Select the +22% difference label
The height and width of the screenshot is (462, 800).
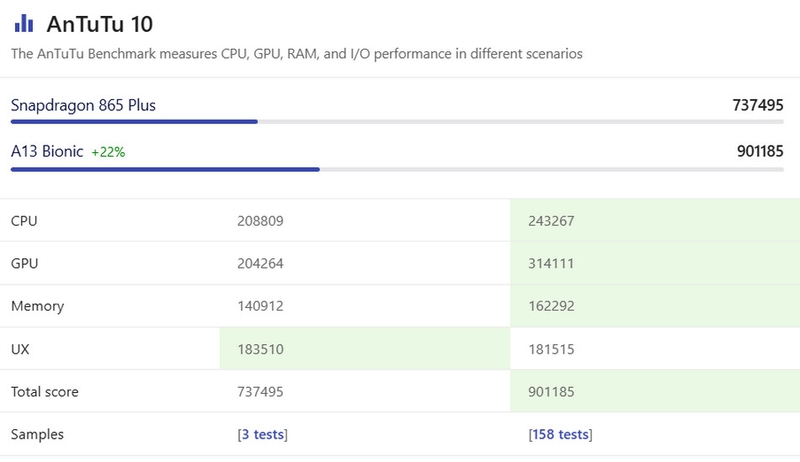point(108,152)
